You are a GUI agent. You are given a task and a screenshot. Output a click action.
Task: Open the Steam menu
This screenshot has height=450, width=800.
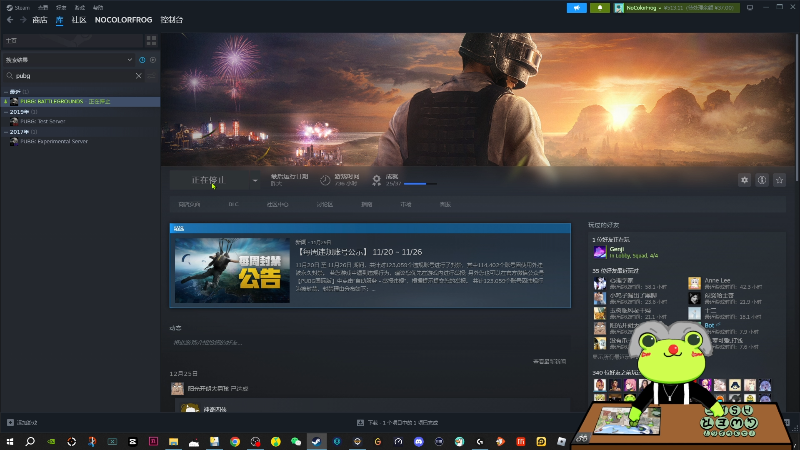(x=18, y=8)
